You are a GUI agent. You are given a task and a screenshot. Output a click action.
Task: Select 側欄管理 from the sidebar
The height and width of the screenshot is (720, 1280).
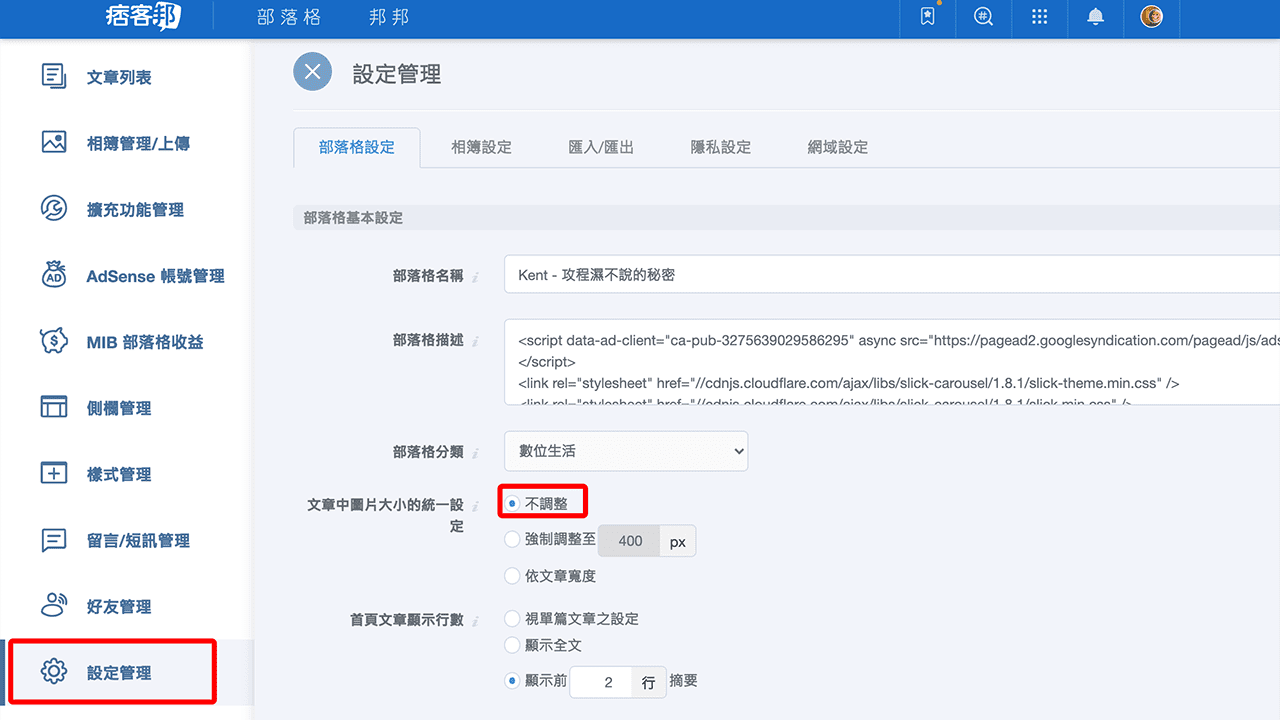pos(118,407)
